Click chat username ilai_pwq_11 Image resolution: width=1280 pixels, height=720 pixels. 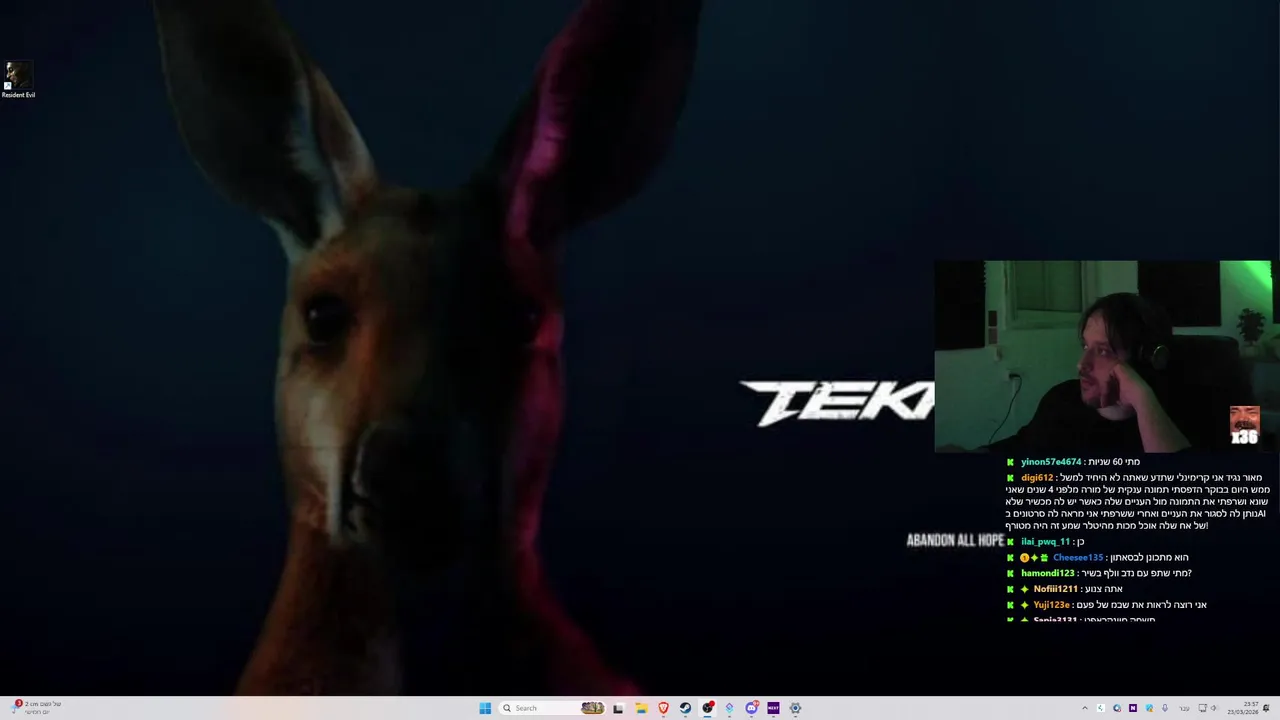click(x=1045, y=542)
